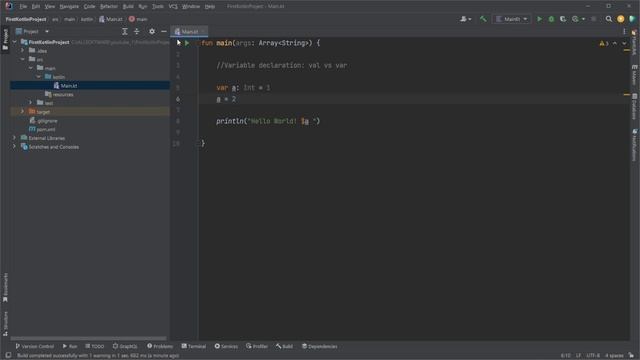Close the Main.kt editor tab
The image size is (640, 360).
click(x=203, y=31)
